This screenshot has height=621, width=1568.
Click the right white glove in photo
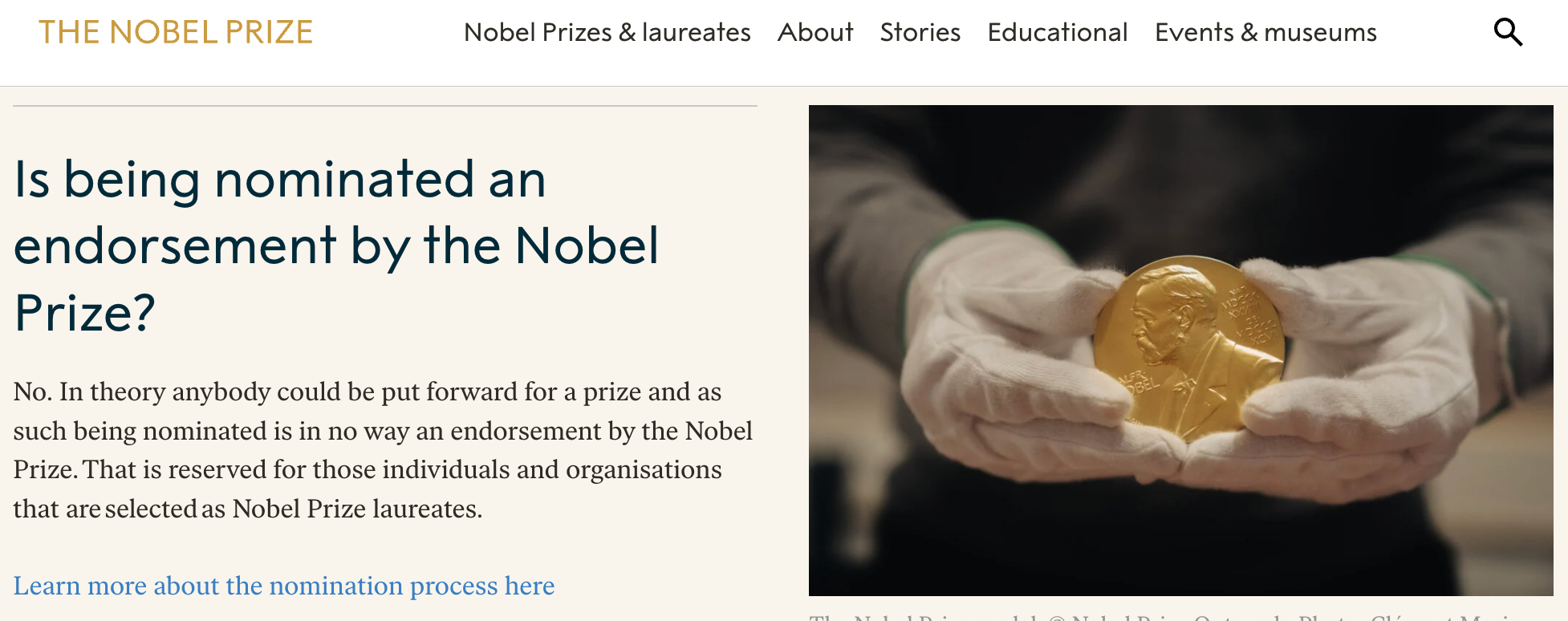[1380, 377]
